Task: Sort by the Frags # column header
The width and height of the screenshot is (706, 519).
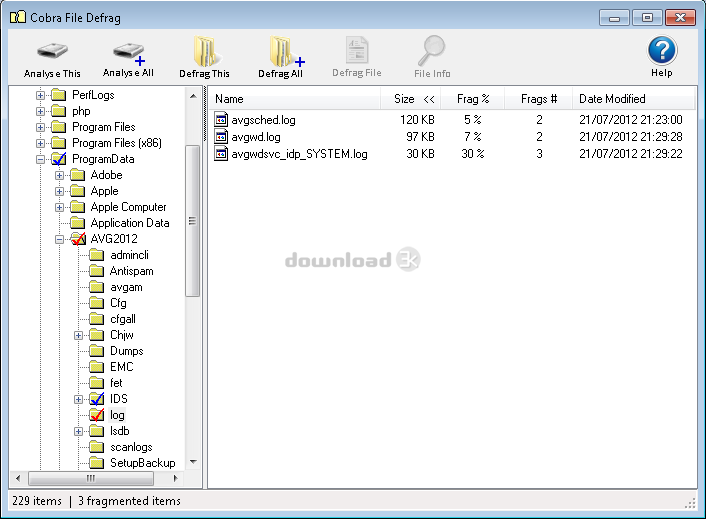Action: [539, 99]
